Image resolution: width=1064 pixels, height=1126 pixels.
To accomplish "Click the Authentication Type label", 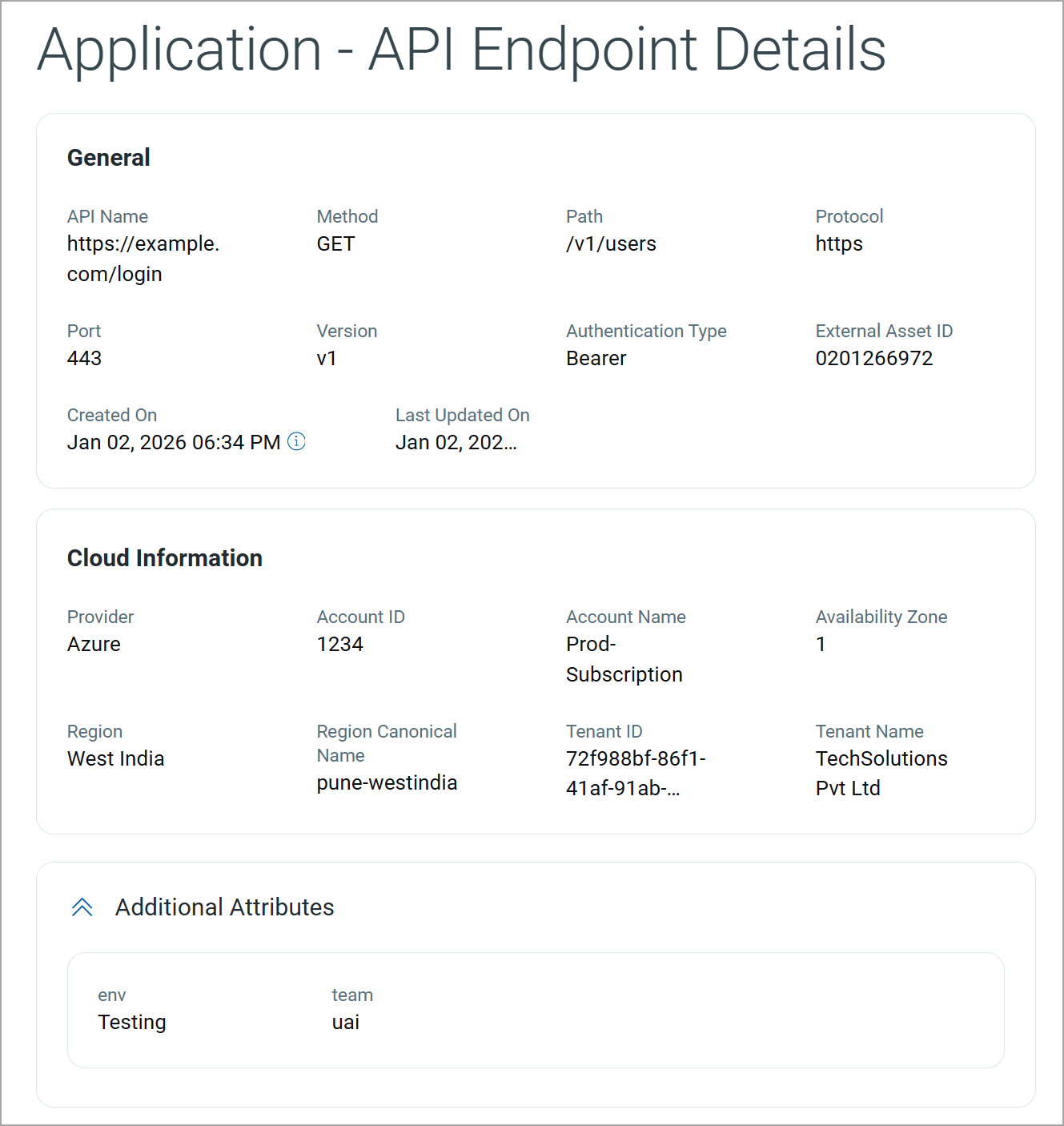I will pyautogui.click(x=646, y=331).
